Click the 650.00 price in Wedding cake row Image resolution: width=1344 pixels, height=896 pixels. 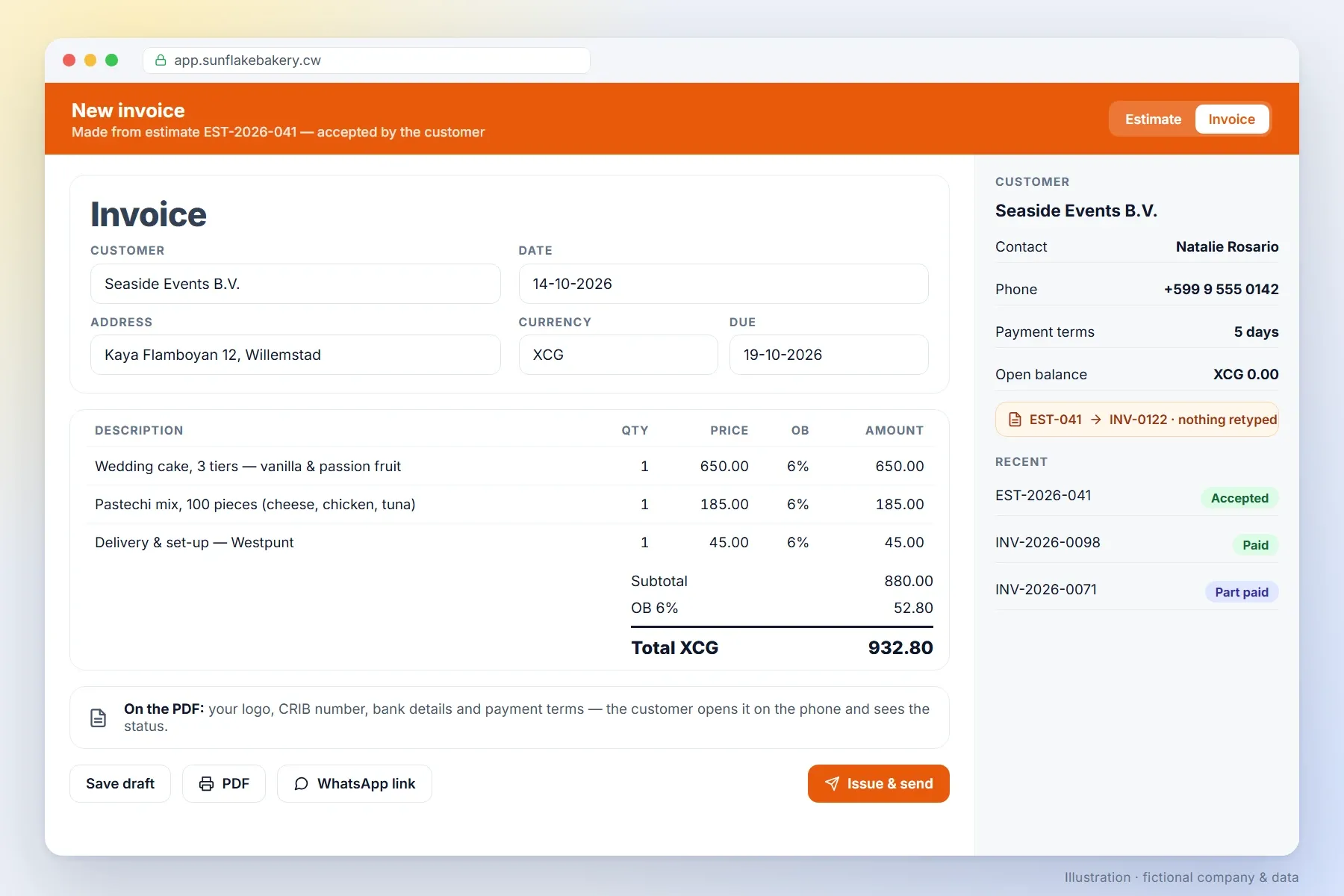724,467
